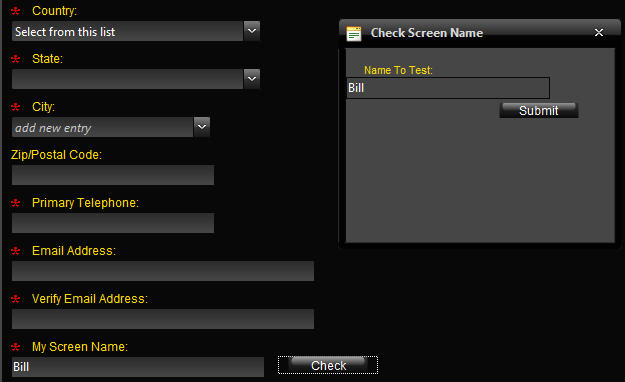Click the red asterisk beside Email Address
The width and height of the screenshot is (625, 382).
[16, 251]
